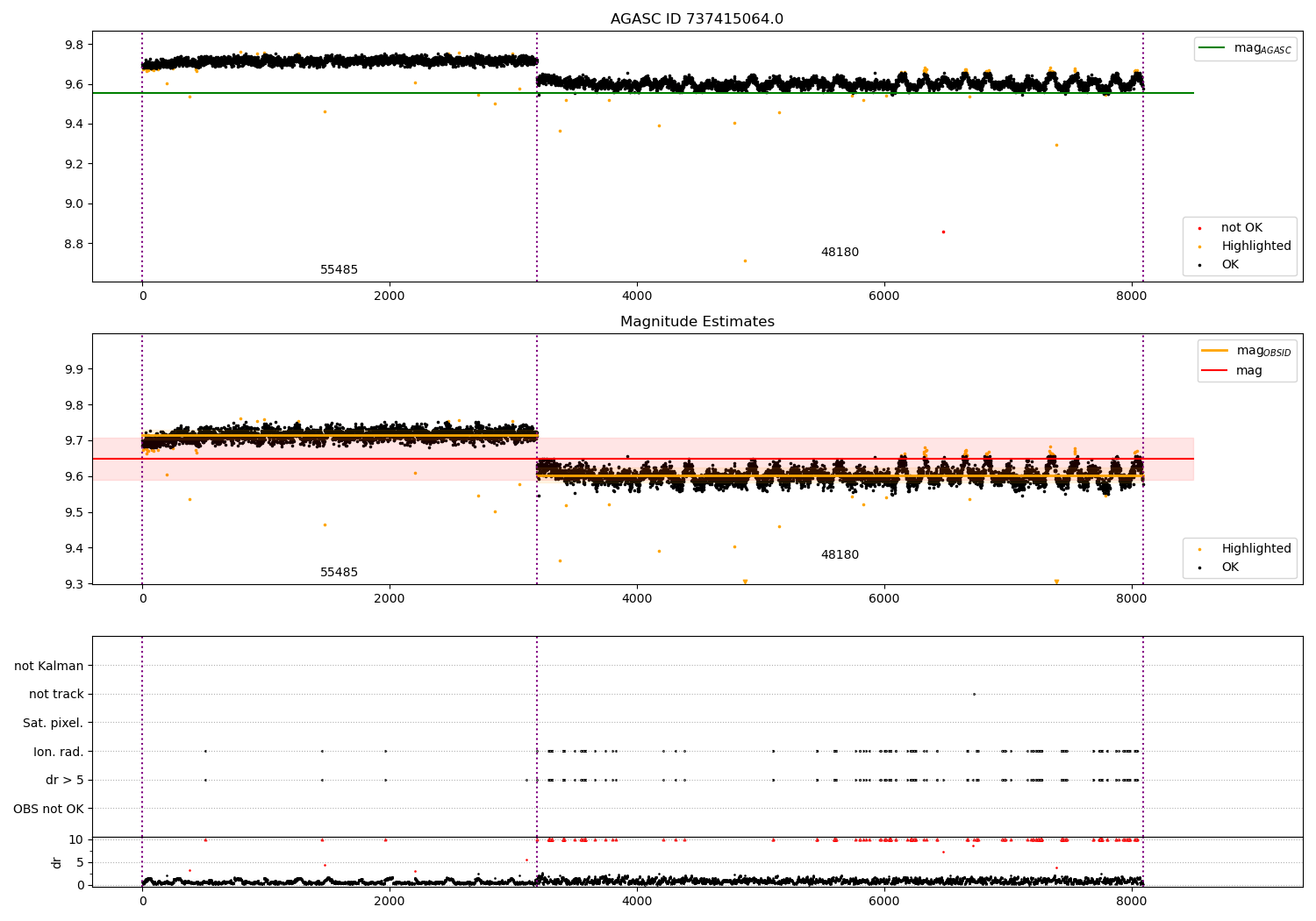
Task: Click the 'Sat. pixel.' row label
Action: [53, 724]
